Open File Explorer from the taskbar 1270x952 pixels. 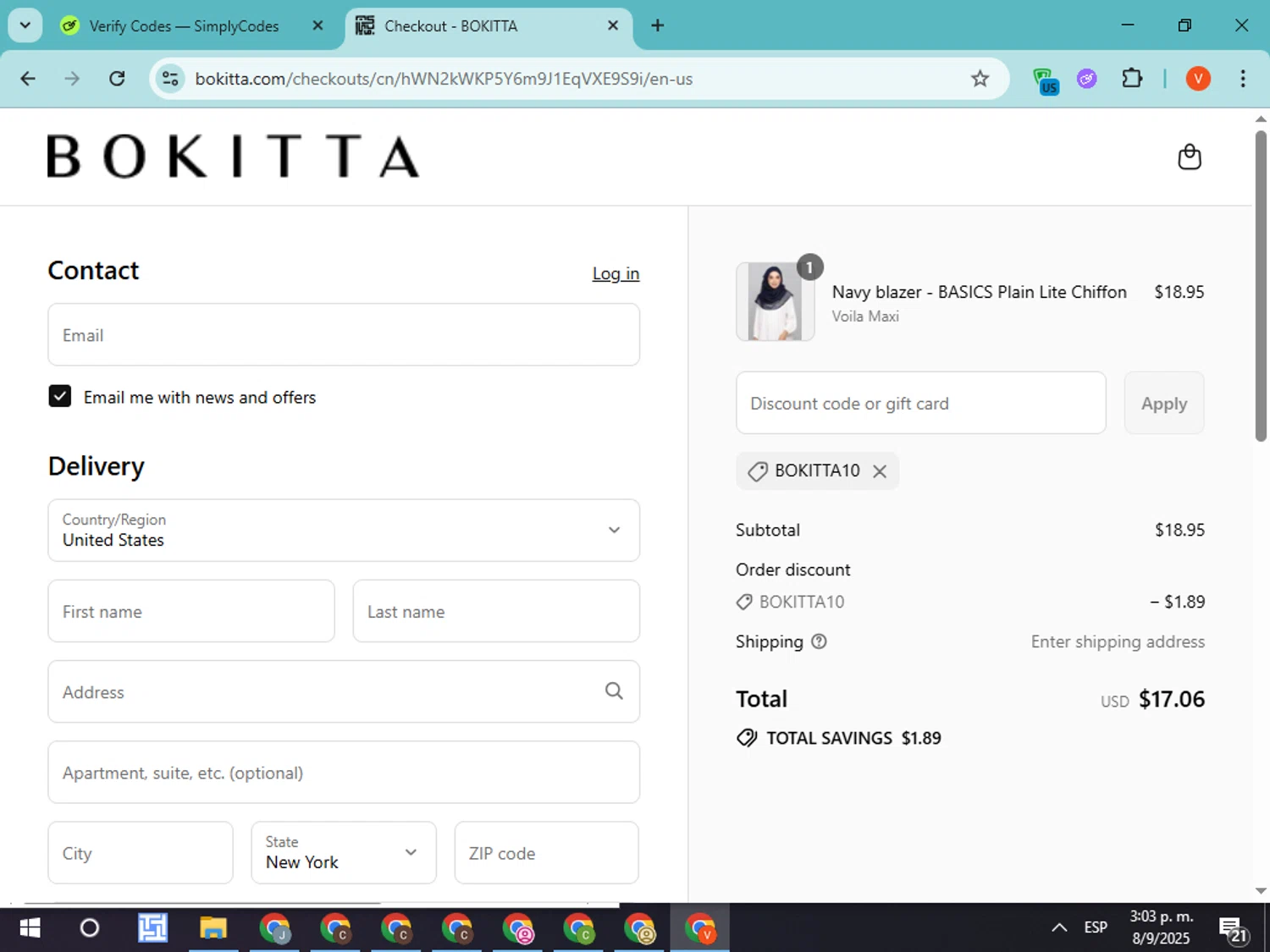(x=213, y=928)
